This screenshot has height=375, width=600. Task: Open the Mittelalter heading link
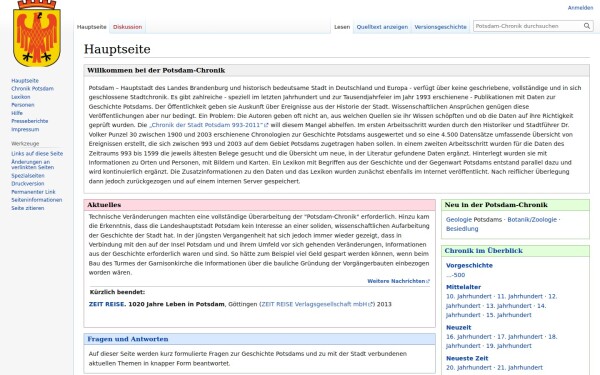pyautogui.click(x=463, y=287)
